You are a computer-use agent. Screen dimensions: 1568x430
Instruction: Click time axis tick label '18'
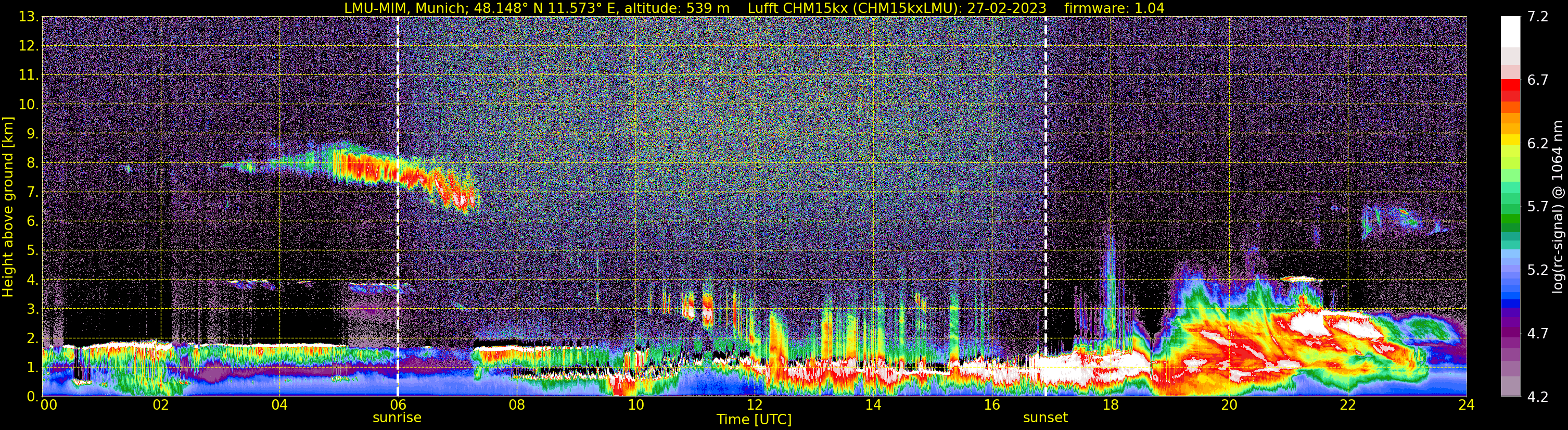tap(1110, 405)
